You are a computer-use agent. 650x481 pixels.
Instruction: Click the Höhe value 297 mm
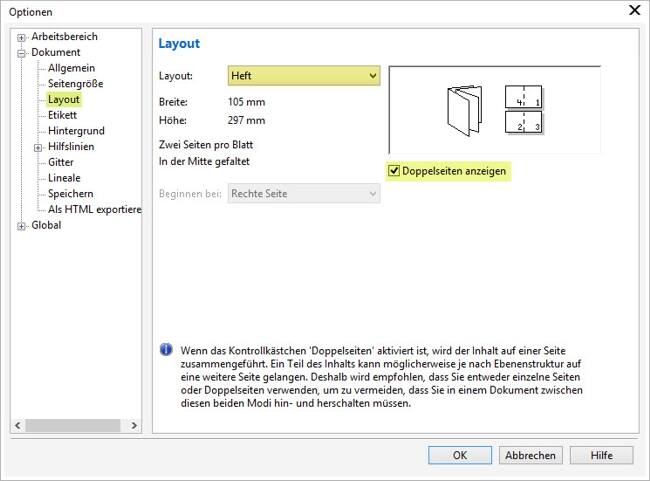pyautogui.click(x=246, y=120)
